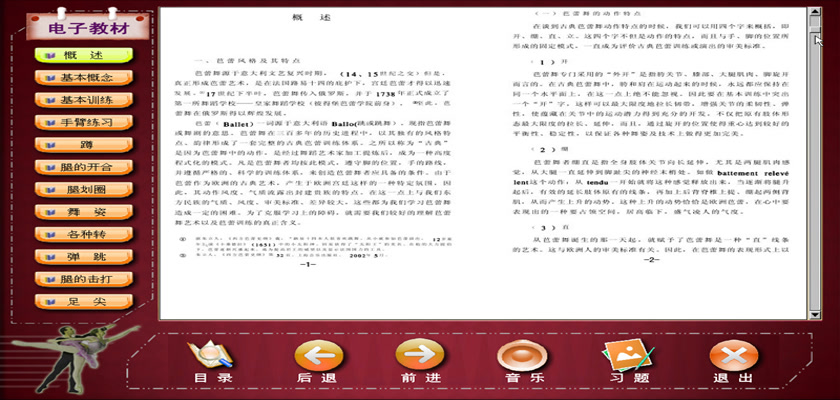The width and height of the screenshot is (840, 400).
Task: Go to the 腿划圈 chapter
Action: pyautogui.click(x=84, y=190)
